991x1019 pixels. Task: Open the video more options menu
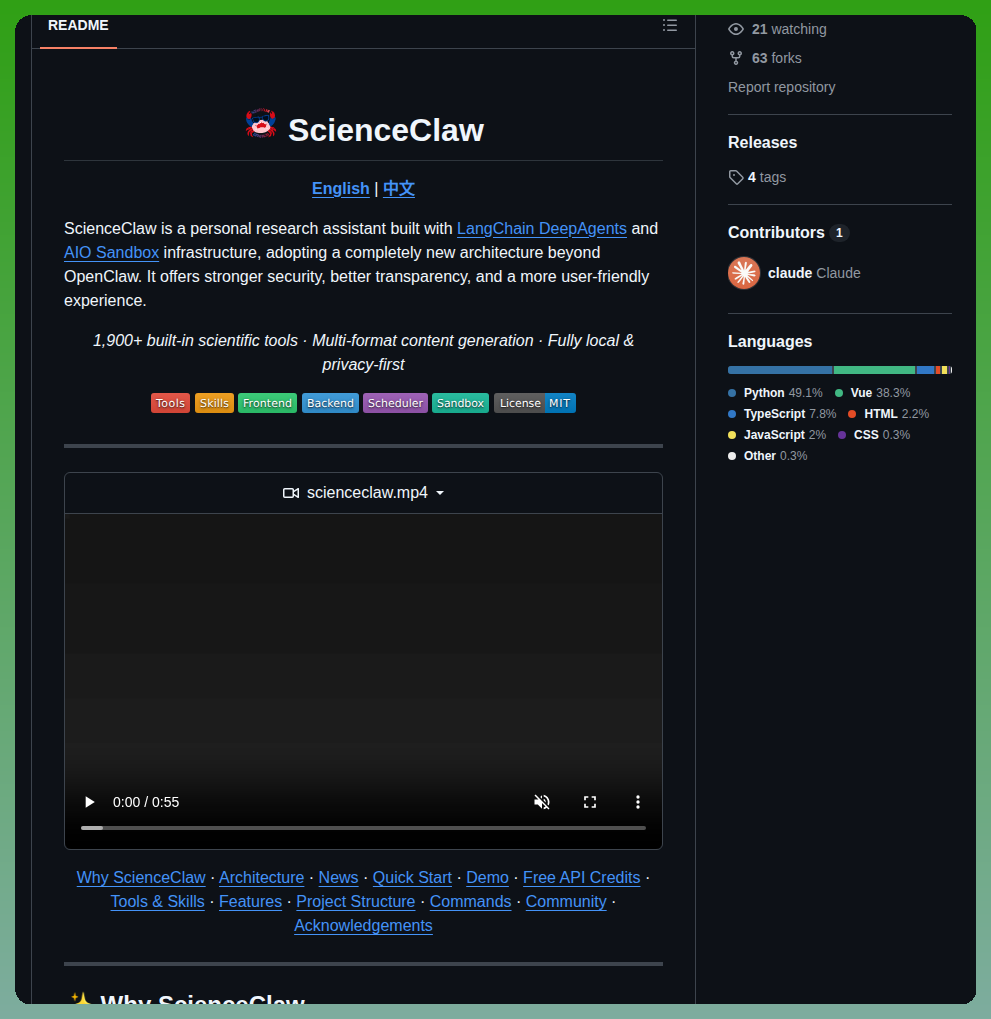click(x=637, y=802)
